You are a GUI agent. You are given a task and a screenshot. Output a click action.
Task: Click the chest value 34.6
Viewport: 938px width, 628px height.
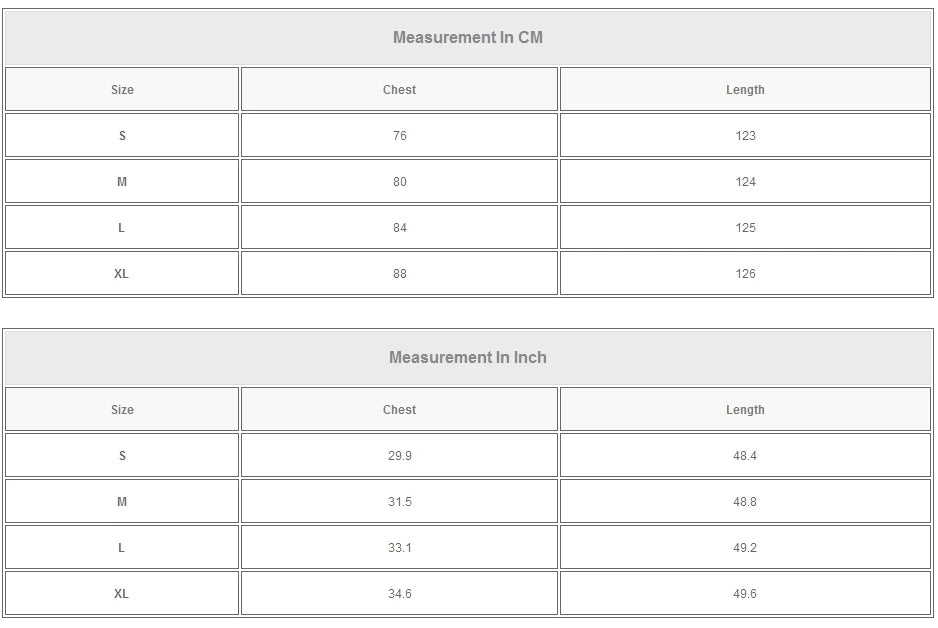click(x=399, y=594)
